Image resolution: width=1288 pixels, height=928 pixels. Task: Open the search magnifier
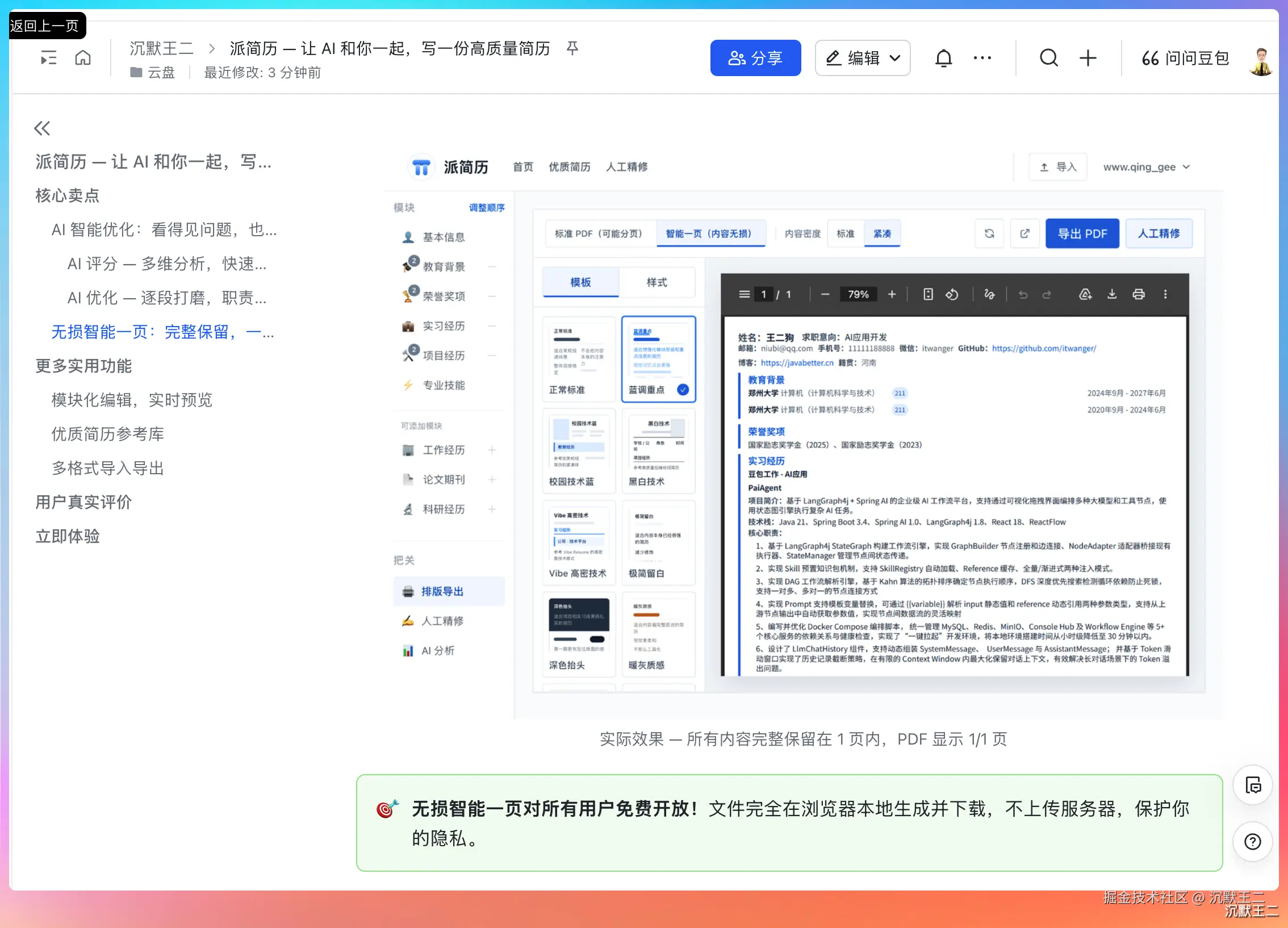pos(1048,58)
